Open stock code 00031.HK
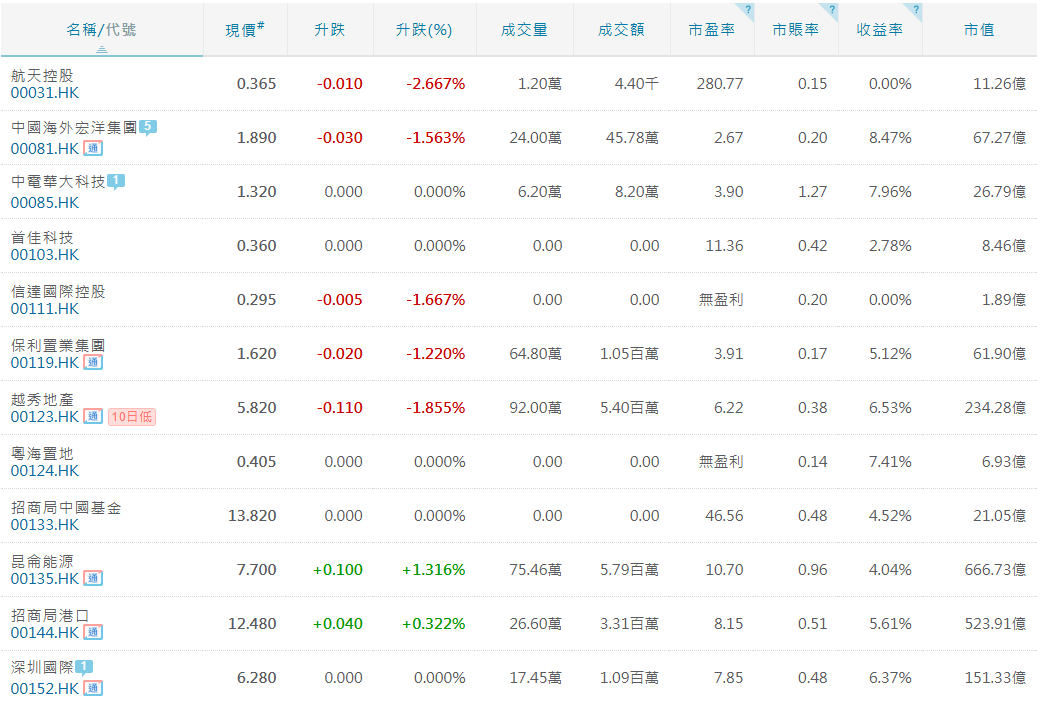1037x702 pixels. [44, 93]
